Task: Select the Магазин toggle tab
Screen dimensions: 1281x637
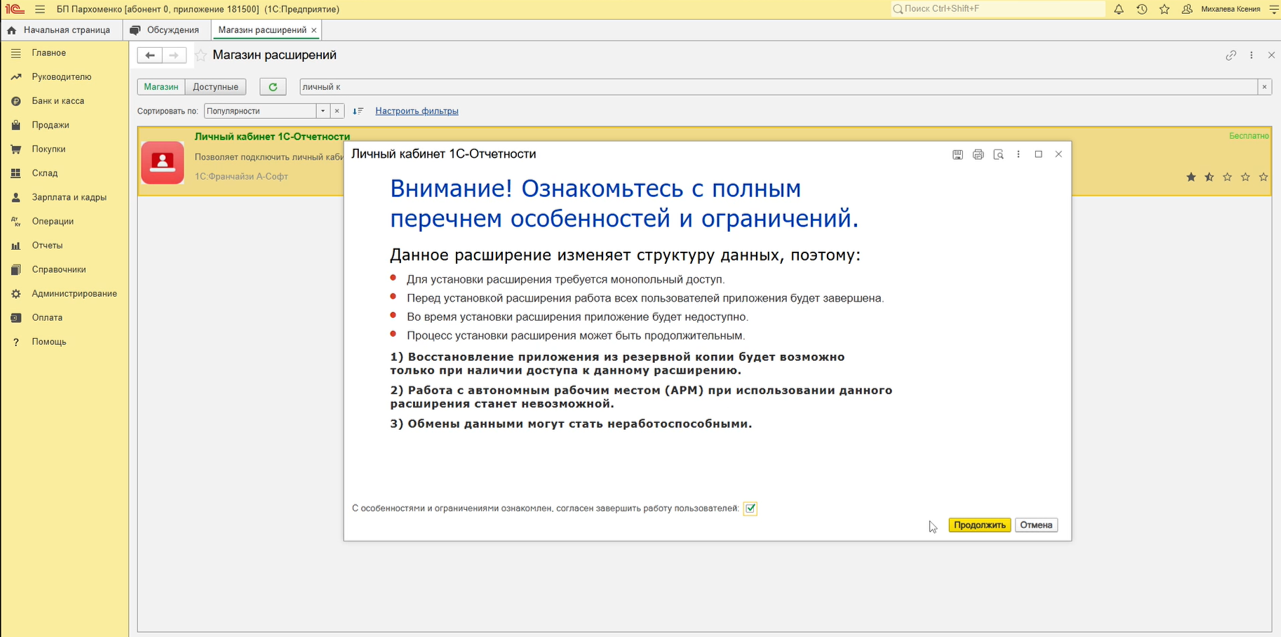Action: coord(161,87)
